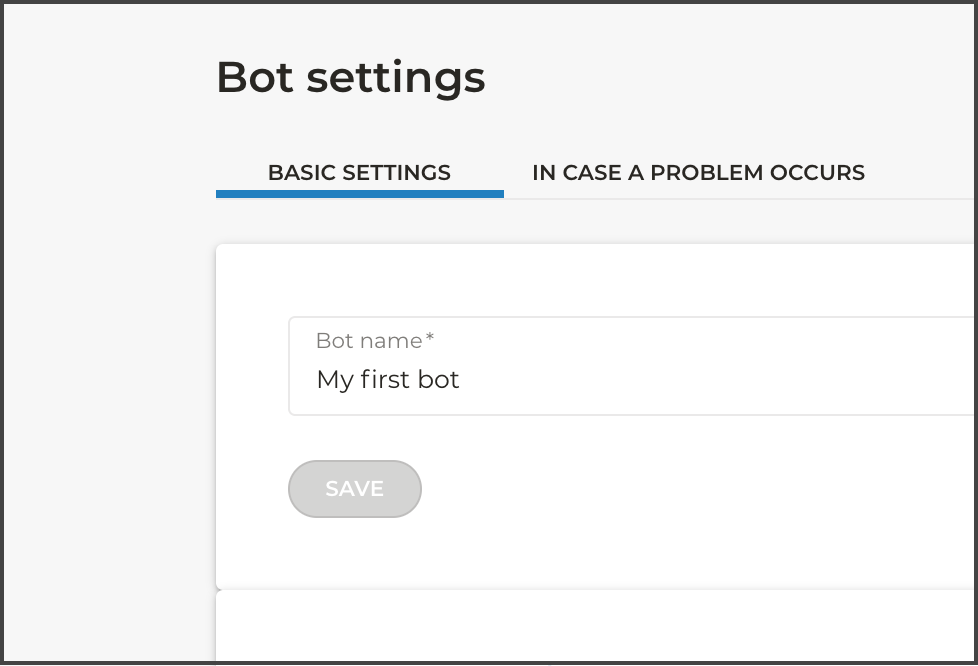Click the word 'Bot' in the page heading

click(x=254, y=77)
